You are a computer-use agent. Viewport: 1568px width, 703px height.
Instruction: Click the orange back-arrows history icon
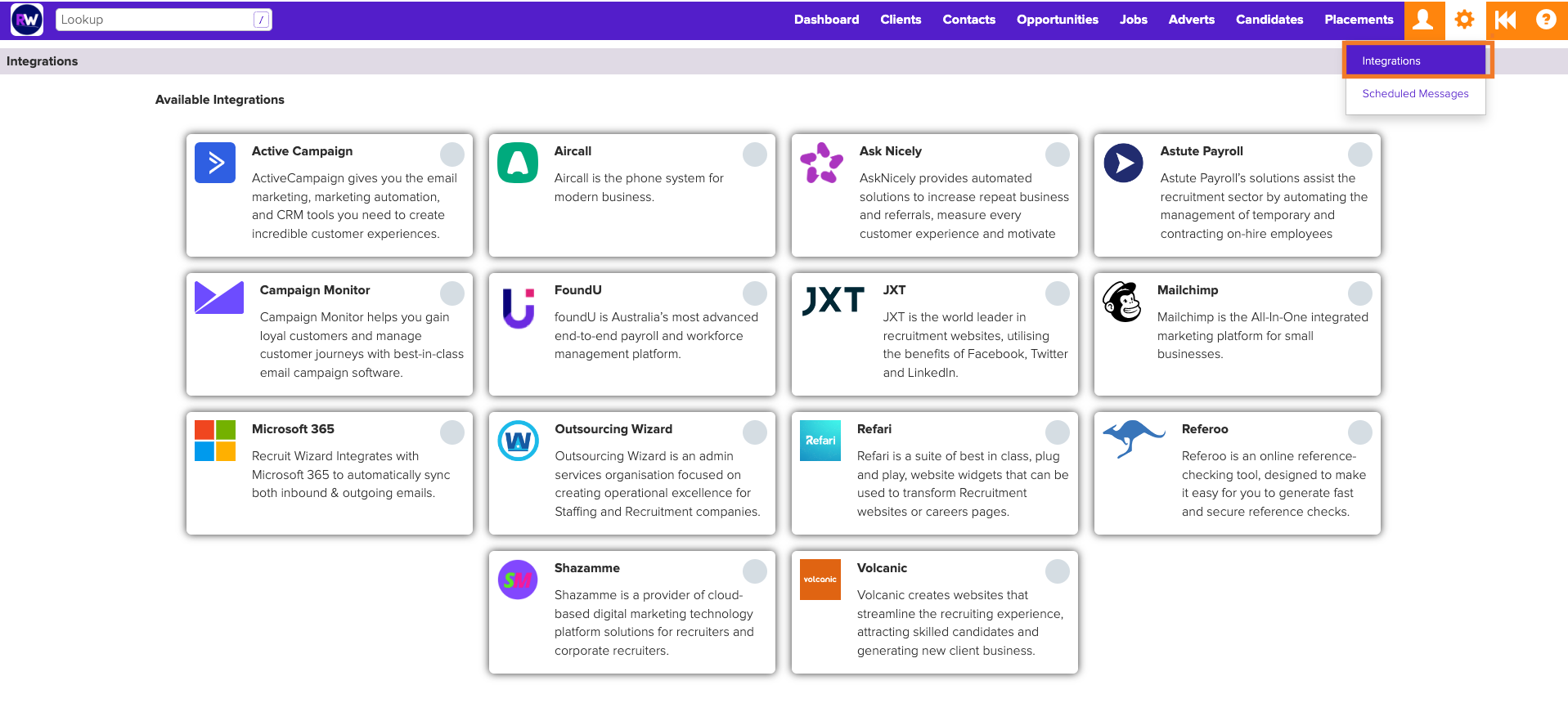pos(1505,20)
